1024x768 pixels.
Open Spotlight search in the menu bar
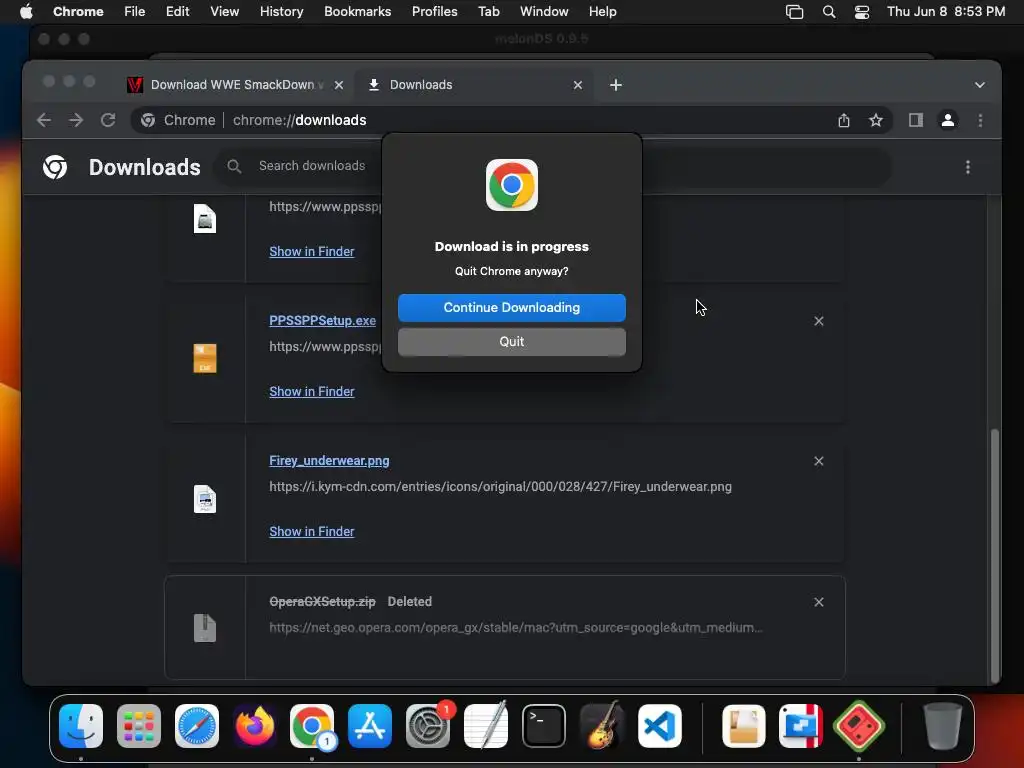(829, 12)
